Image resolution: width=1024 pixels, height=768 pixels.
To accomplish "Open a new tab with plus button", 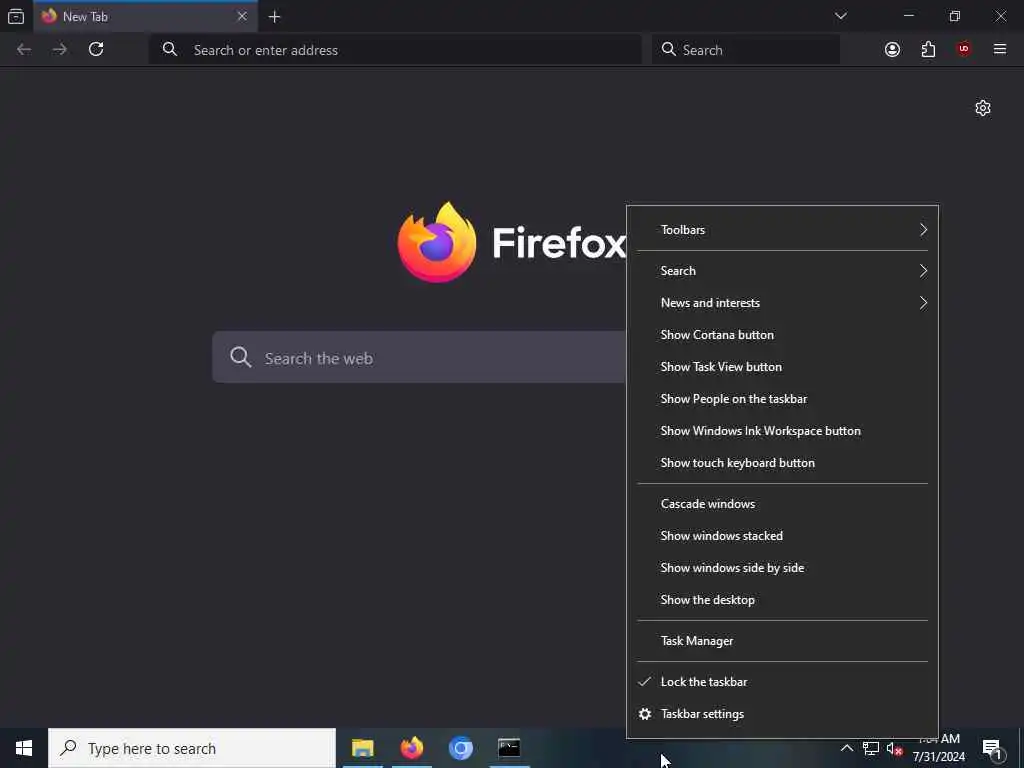I will coord(274,17).
